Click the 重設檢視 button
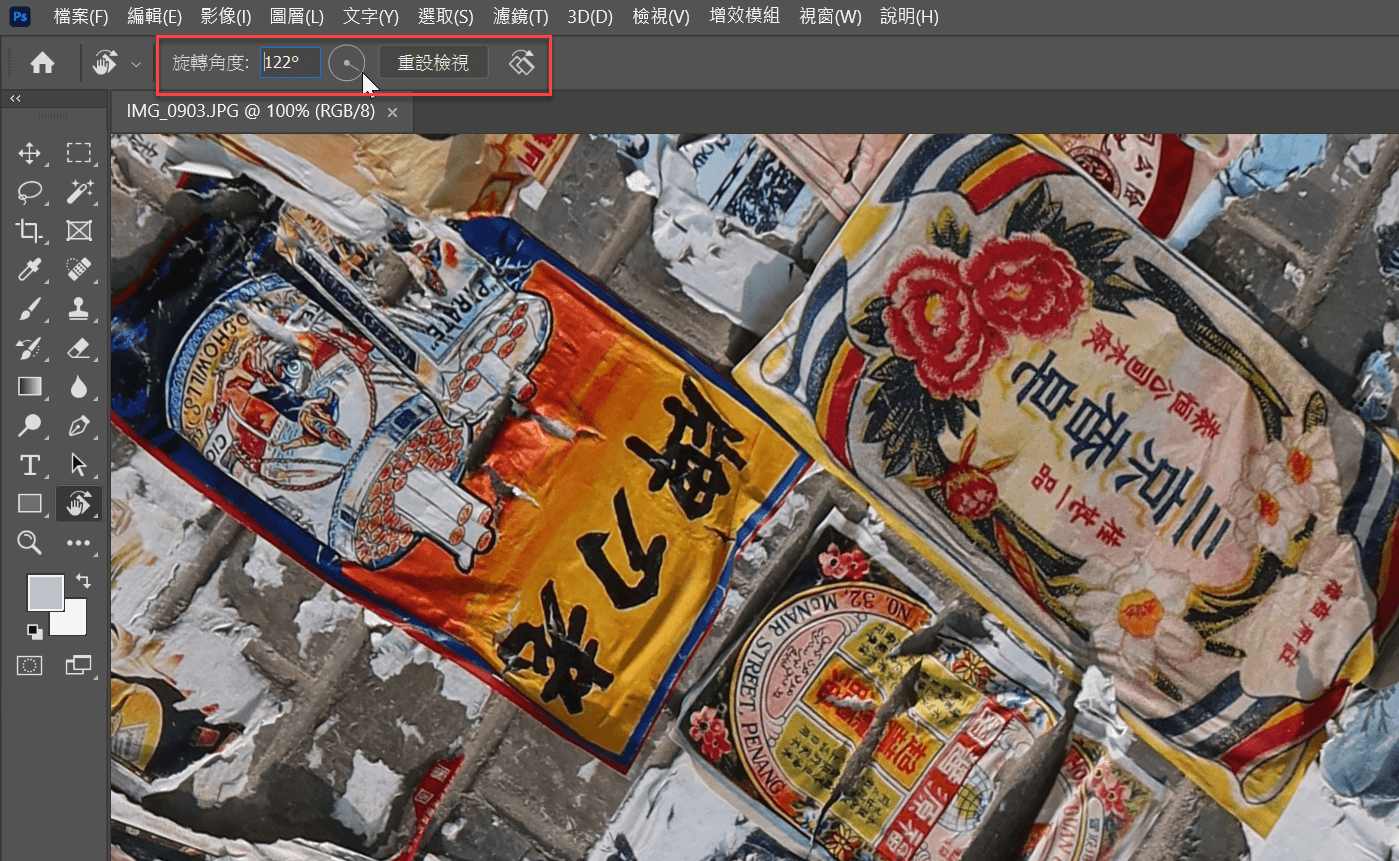Screen dimensions: 1399x861 pyautogui.click(x=433, y=63)
